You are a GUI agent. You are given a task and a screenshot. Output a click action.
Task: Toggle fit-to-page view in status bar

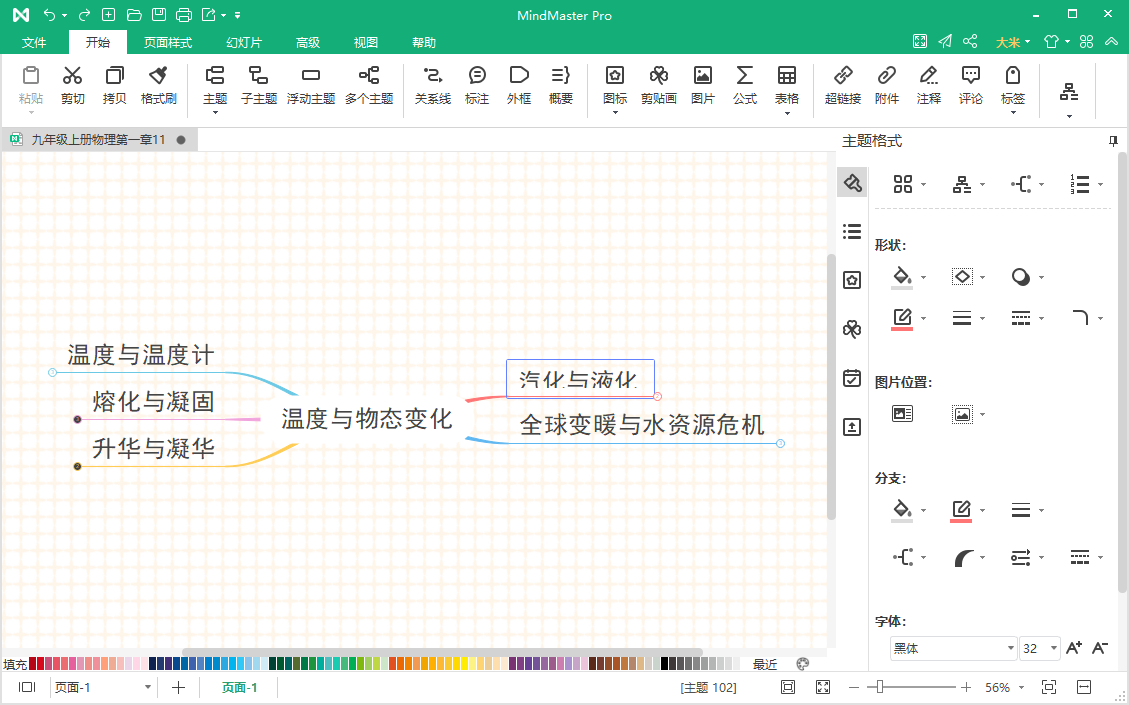[x=788, y=687]
